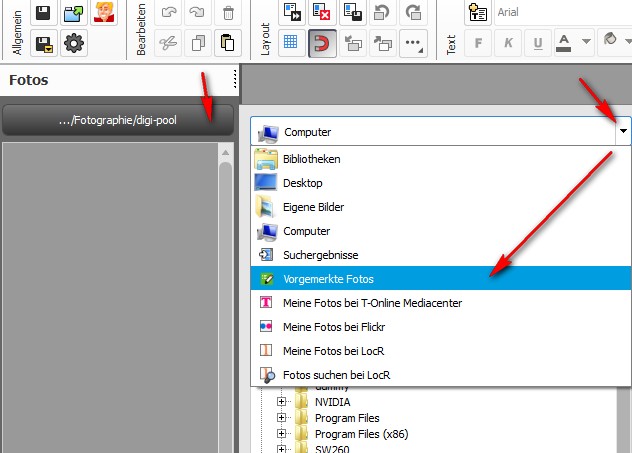This screenshot has height=453, width=632.
Task: Click the undo arrow in Bearbeiten
Action: [x=168, y=12]
